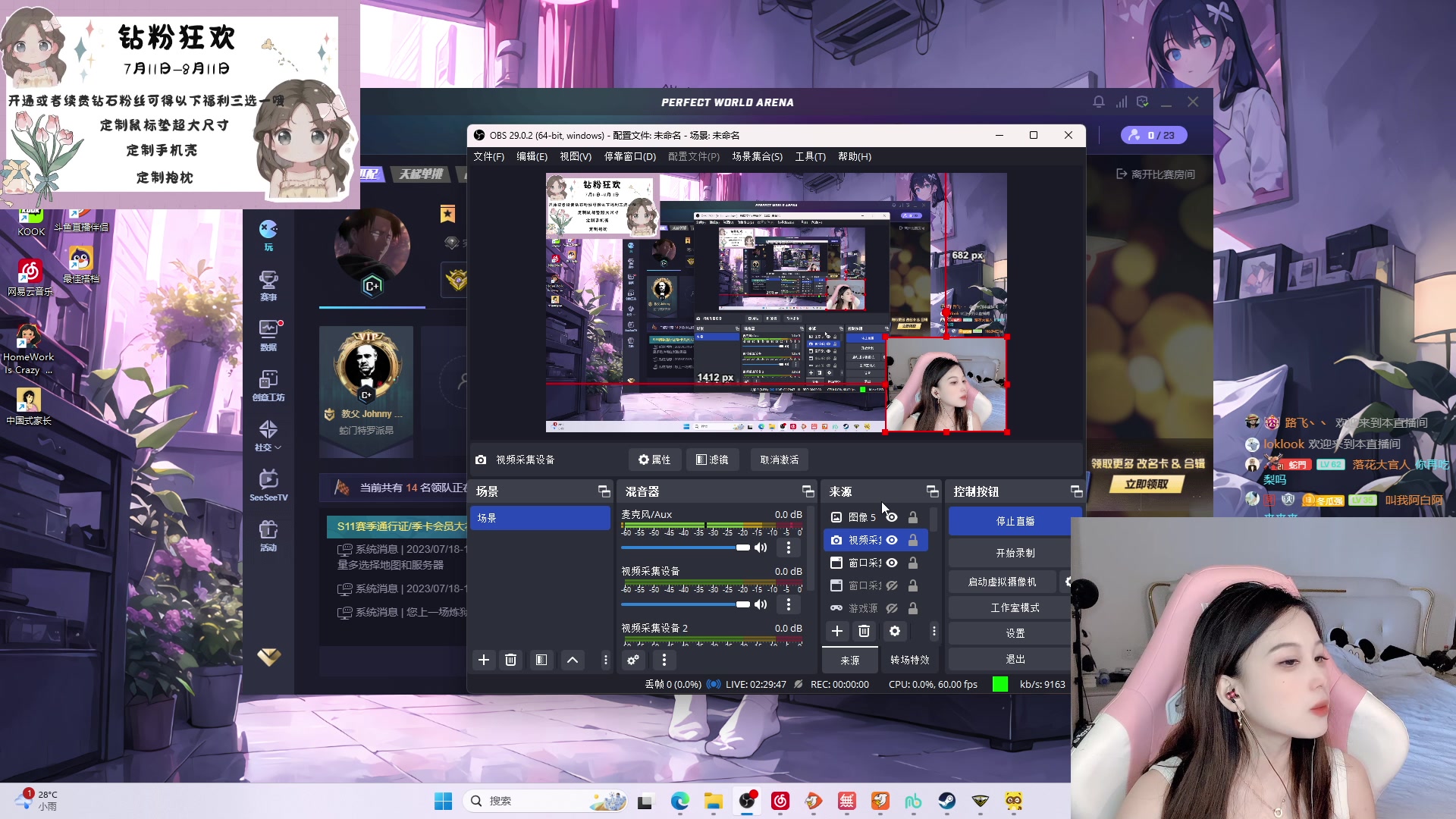Click the 退出 button in controls
The height and width of the screenshot is (819, 1456).
point(1015,659)
